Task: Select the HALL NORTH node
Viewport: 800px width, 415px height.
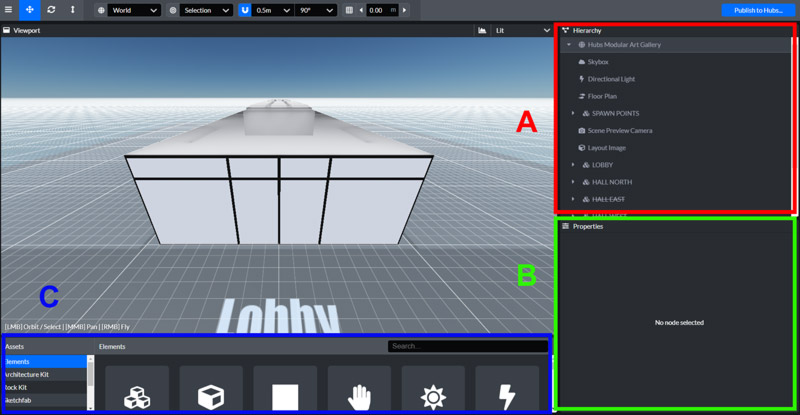Action: [612, 182]
